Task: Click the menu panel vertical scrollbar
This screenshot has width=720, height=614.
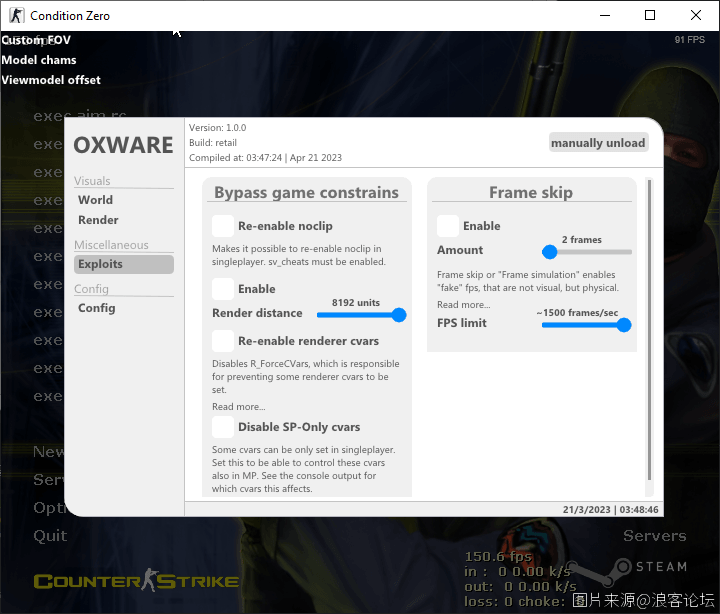Action: coord(649,330)
